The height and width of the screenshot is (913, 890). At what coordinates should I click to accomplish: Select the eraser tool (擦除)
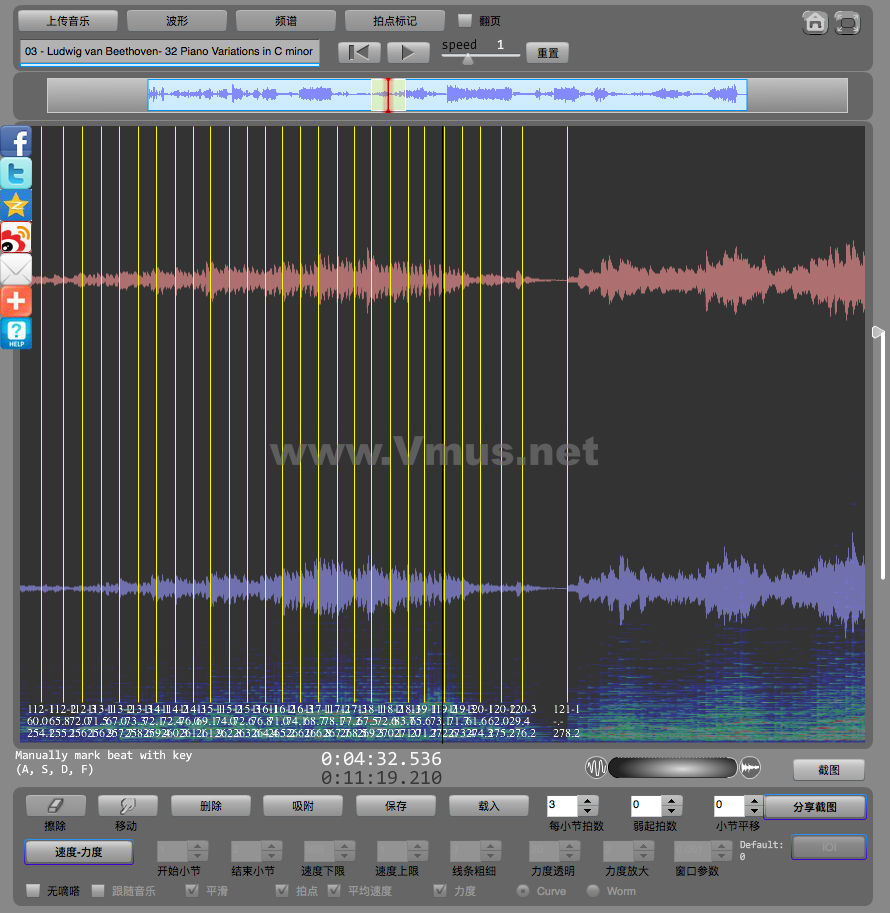click(55, 806)
